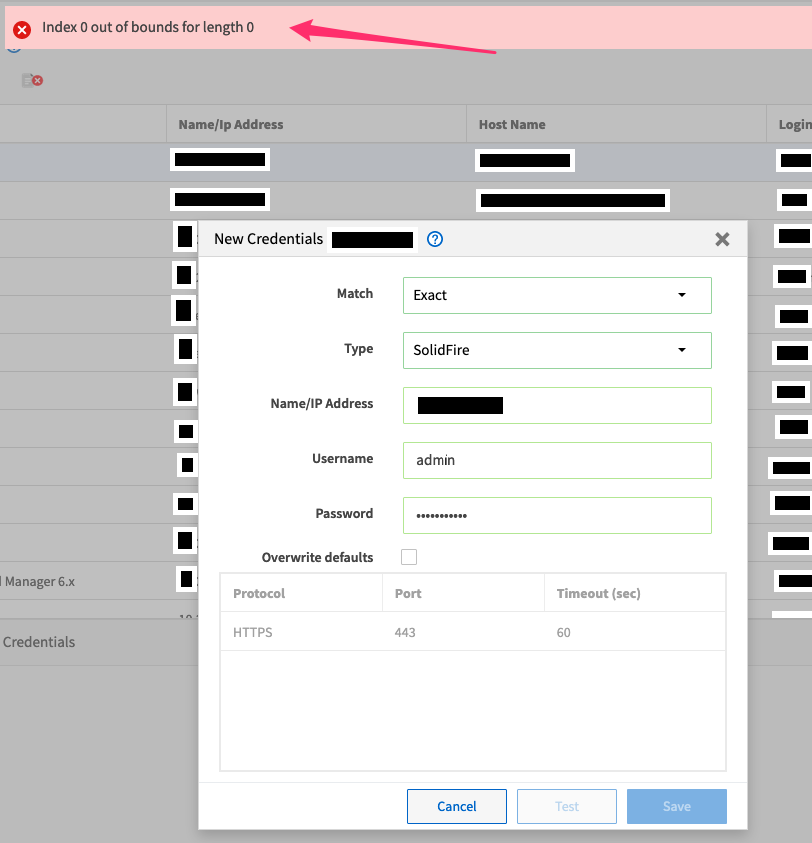Save the new credentials
The height and width of the screenshot is (843, 812).
676,806
